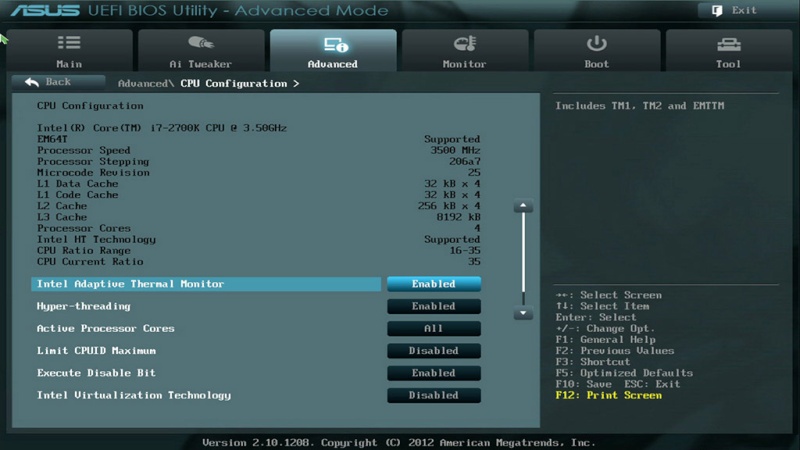Click the F1: General Help hint
Screen dimensions: 800x450
point(606,340)
